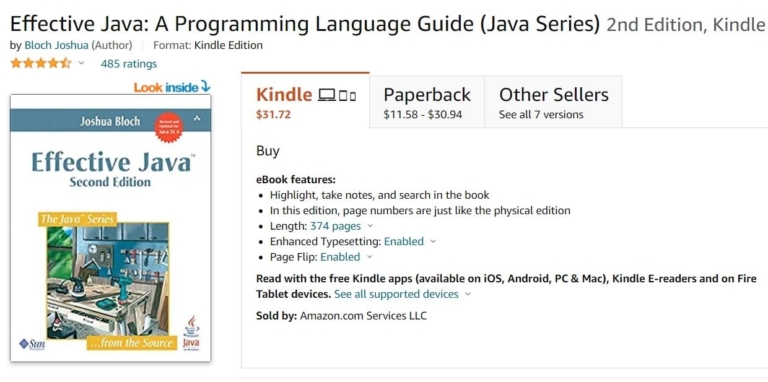Click the Sun logo on book cover
The image size is (768, 382).
tap(32, 344)
